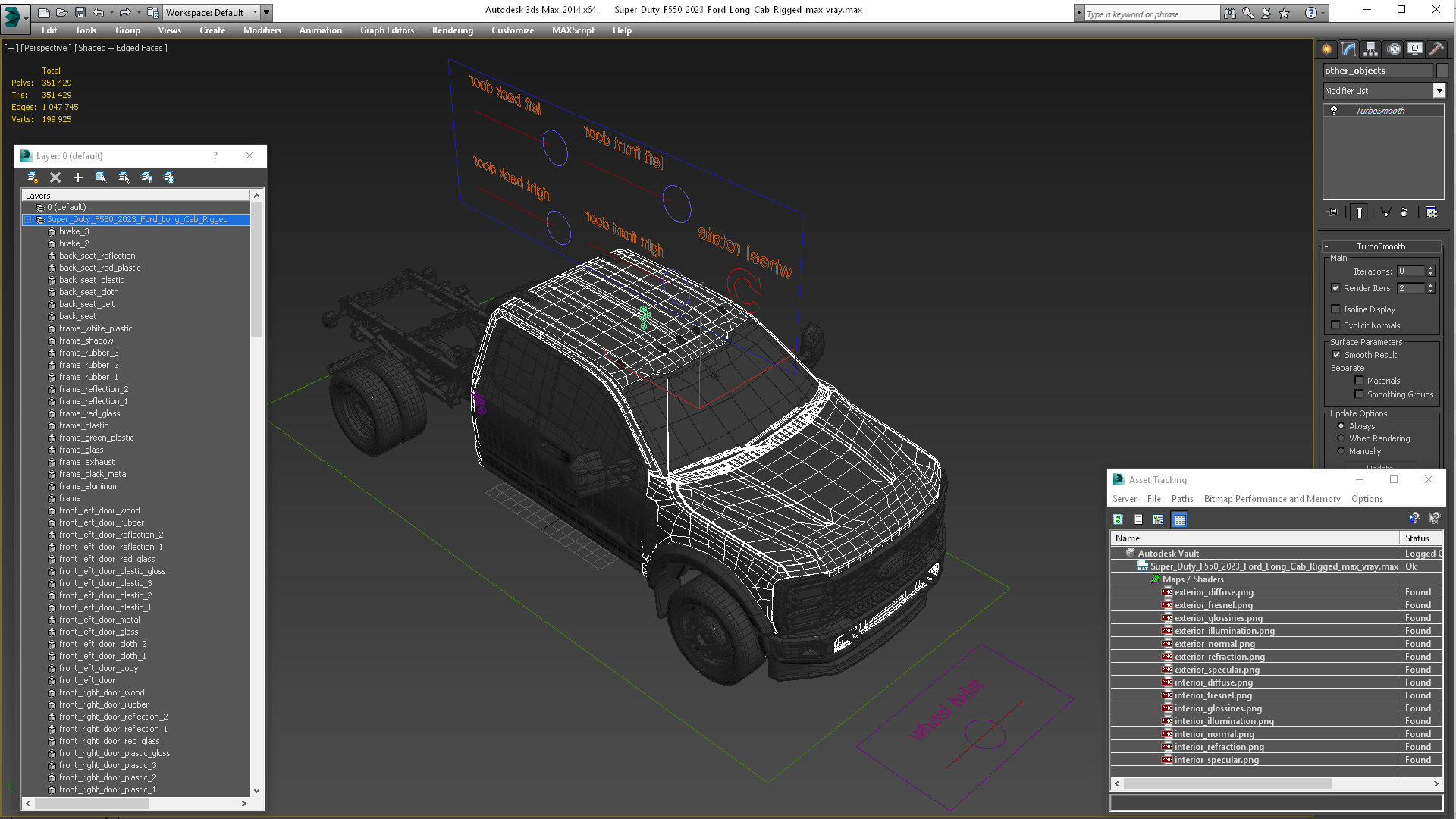This screenshot has width=1456, height=819.
Task: Click Remove Modifier trash icon
Action: click(x=1404, y=212)
